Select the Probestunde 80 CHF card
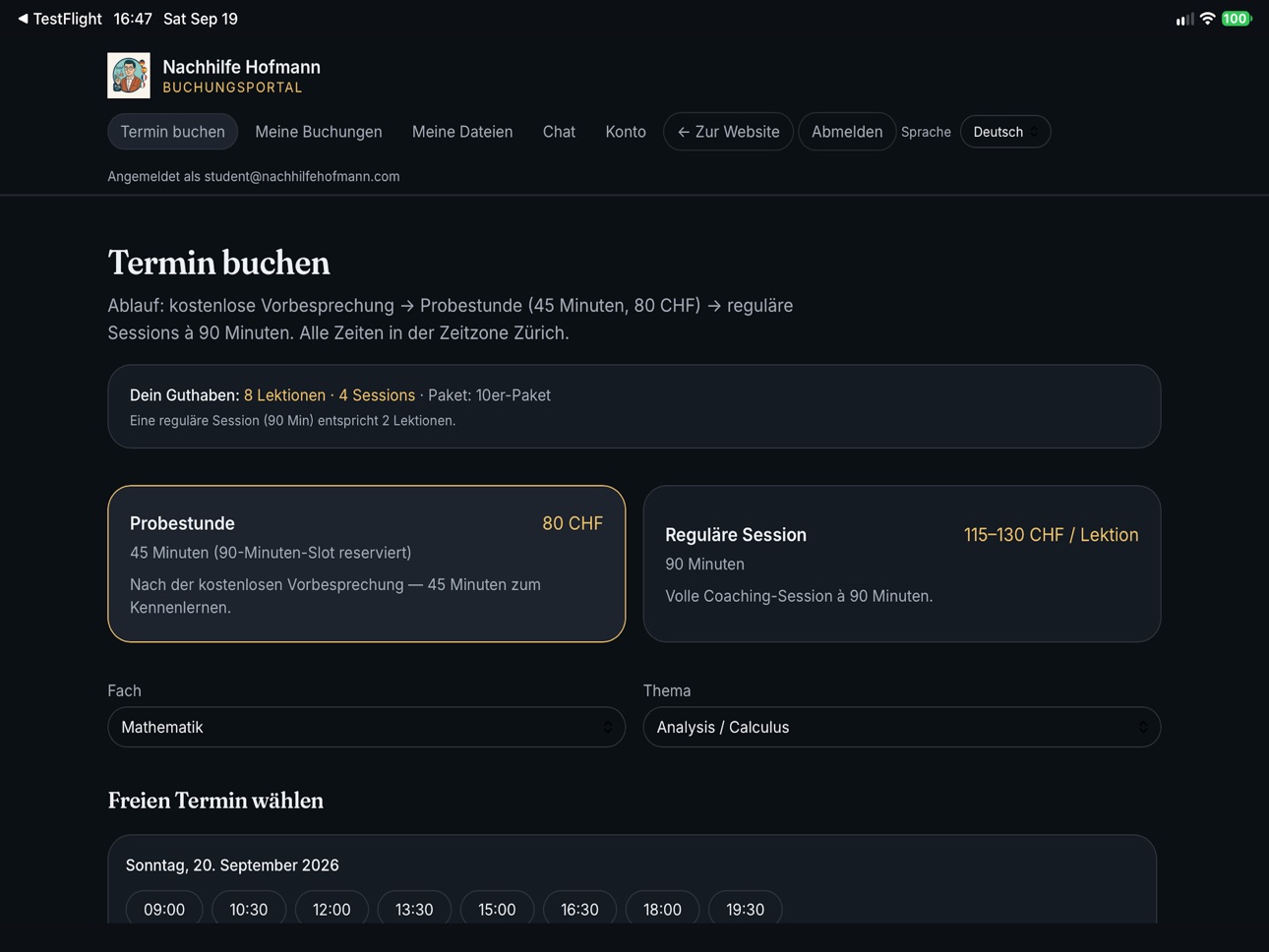The image size is (1269, 952). 367,564
